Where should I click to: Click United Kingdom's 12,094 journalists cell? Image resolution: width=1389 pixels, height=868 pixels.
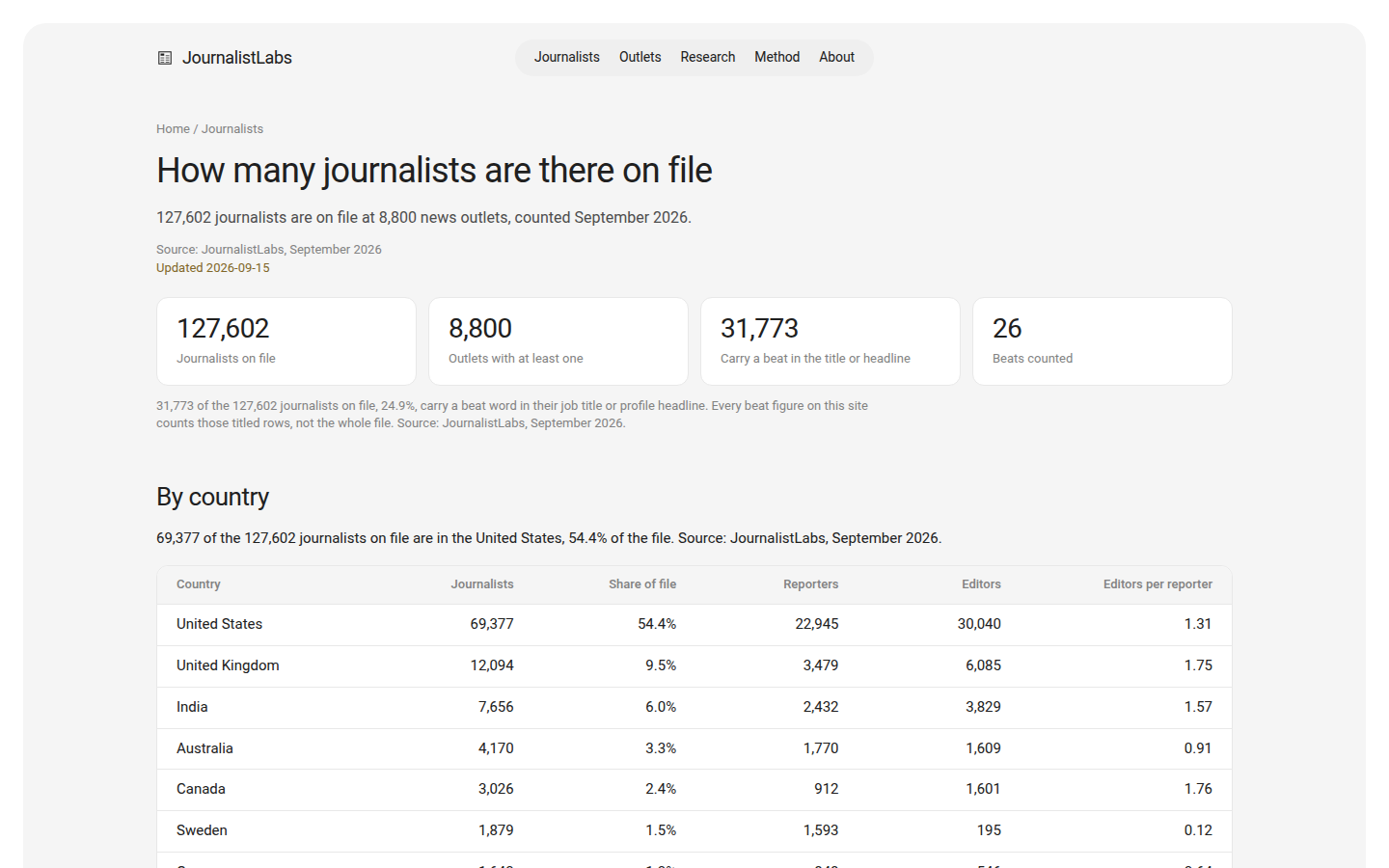tap(492, 665)
